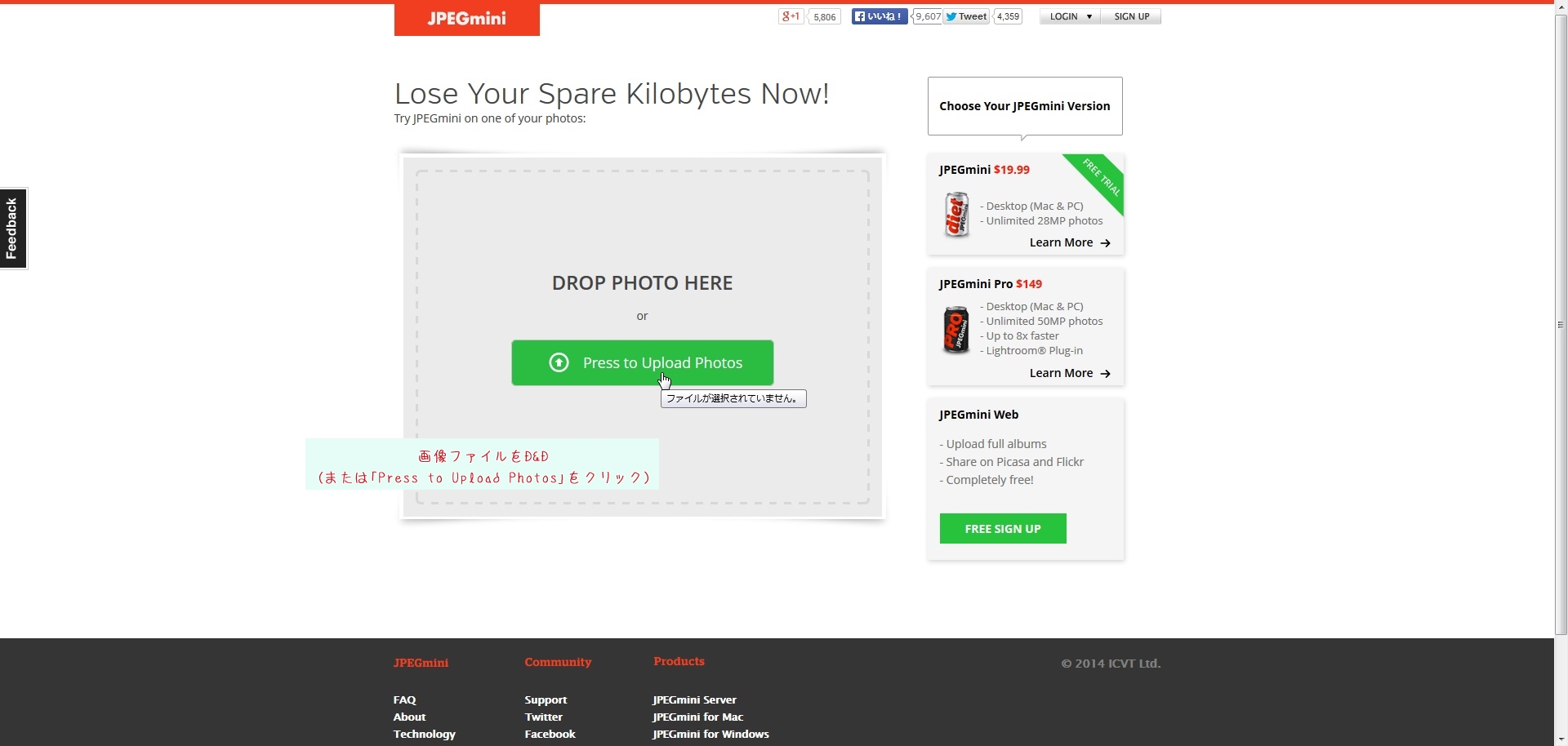Click the Facebook Like button
This screenshot has width=1568, height=746.
880,16
